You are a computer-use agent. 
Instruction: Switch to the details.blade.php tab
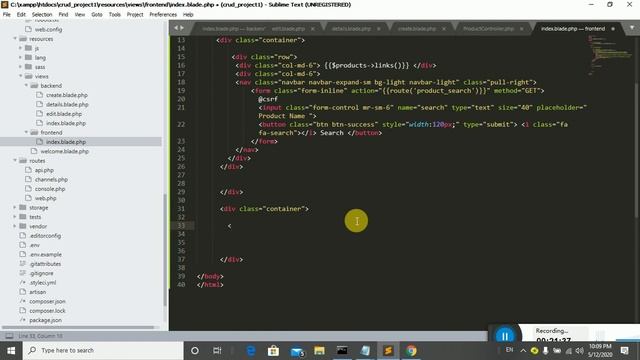click(351, 29)
